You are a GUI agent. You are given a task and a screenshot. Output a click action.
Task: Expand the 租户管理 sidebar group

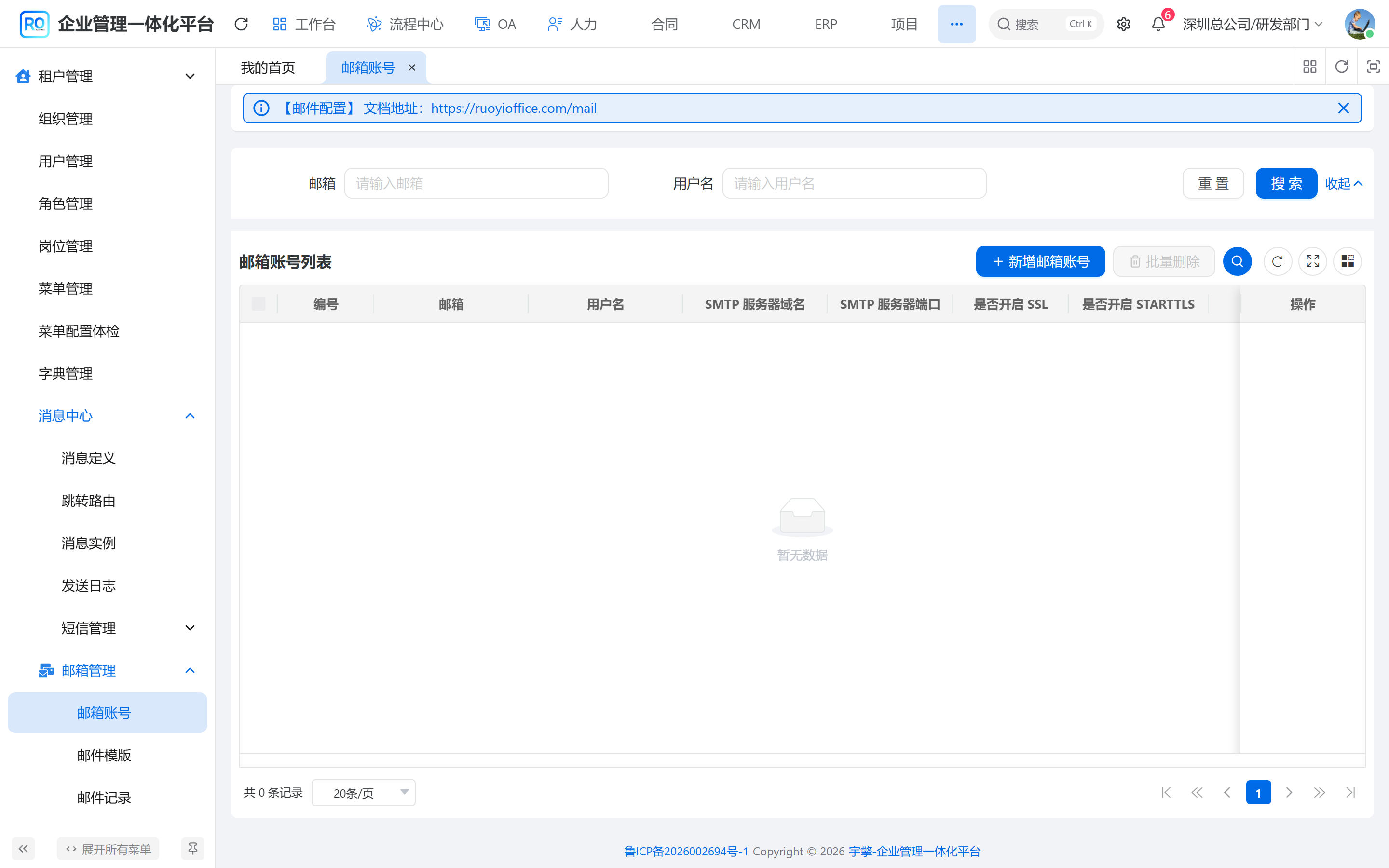tap(108, 76)
